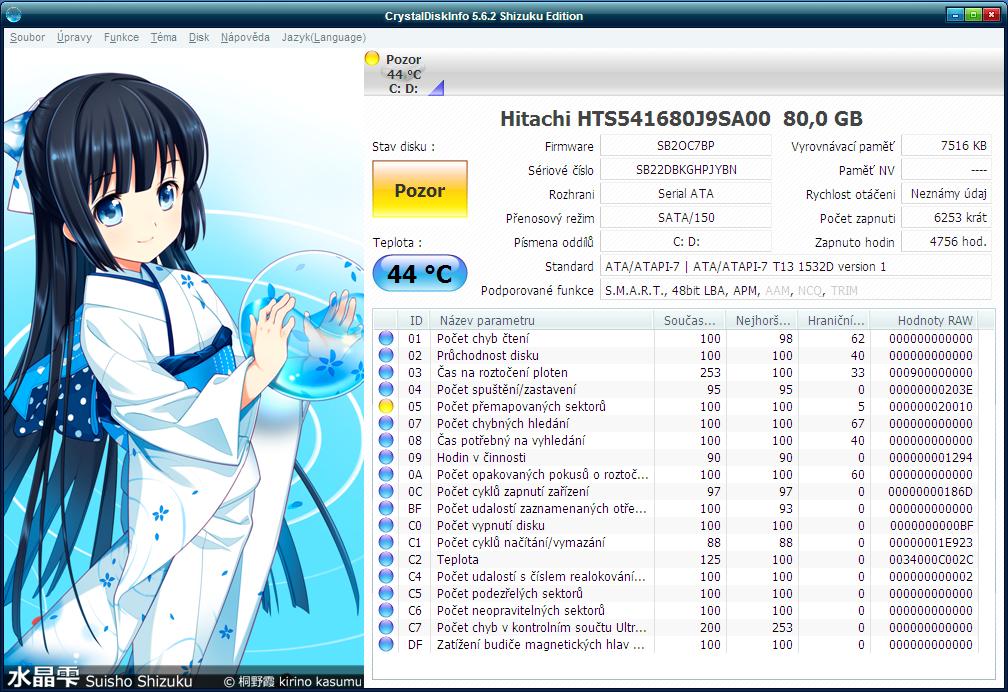Viewport: 1008px width, 692px height.
Task: Select RAW value 0034000C002C
Action: click(x=931, y=560)
